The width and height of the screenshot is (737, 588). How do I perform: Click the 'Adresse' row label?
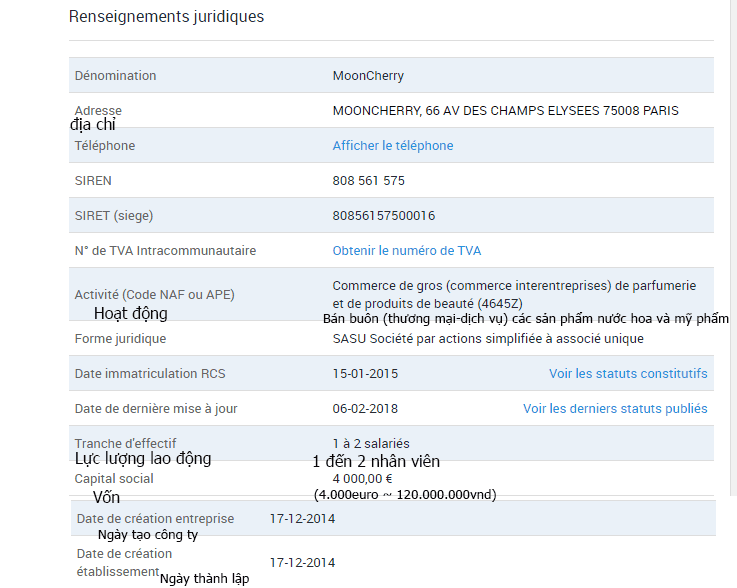point(98,111)
